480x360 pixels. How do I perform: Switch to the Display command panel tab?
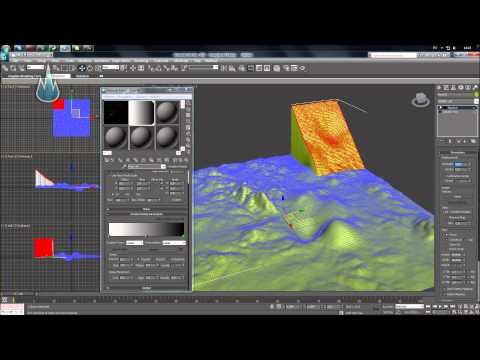click(x=468, y=88)
